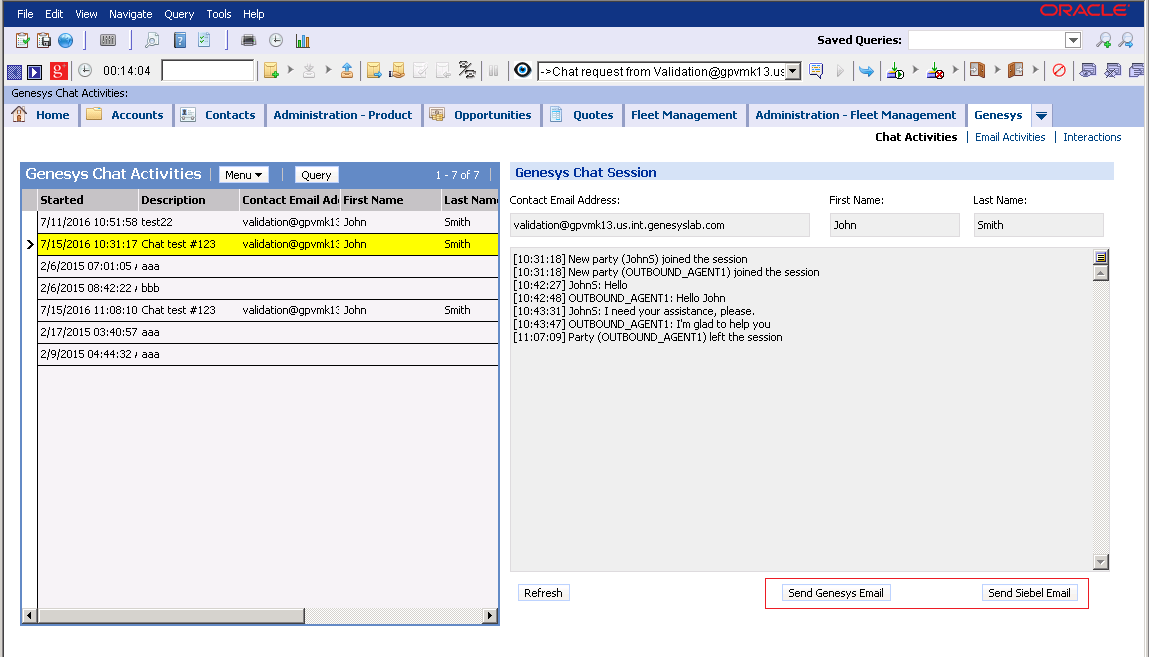This screenshot has height=657, width=1149.
Task: Click the blue Transfer arrow icon
Action: [866, 70]
